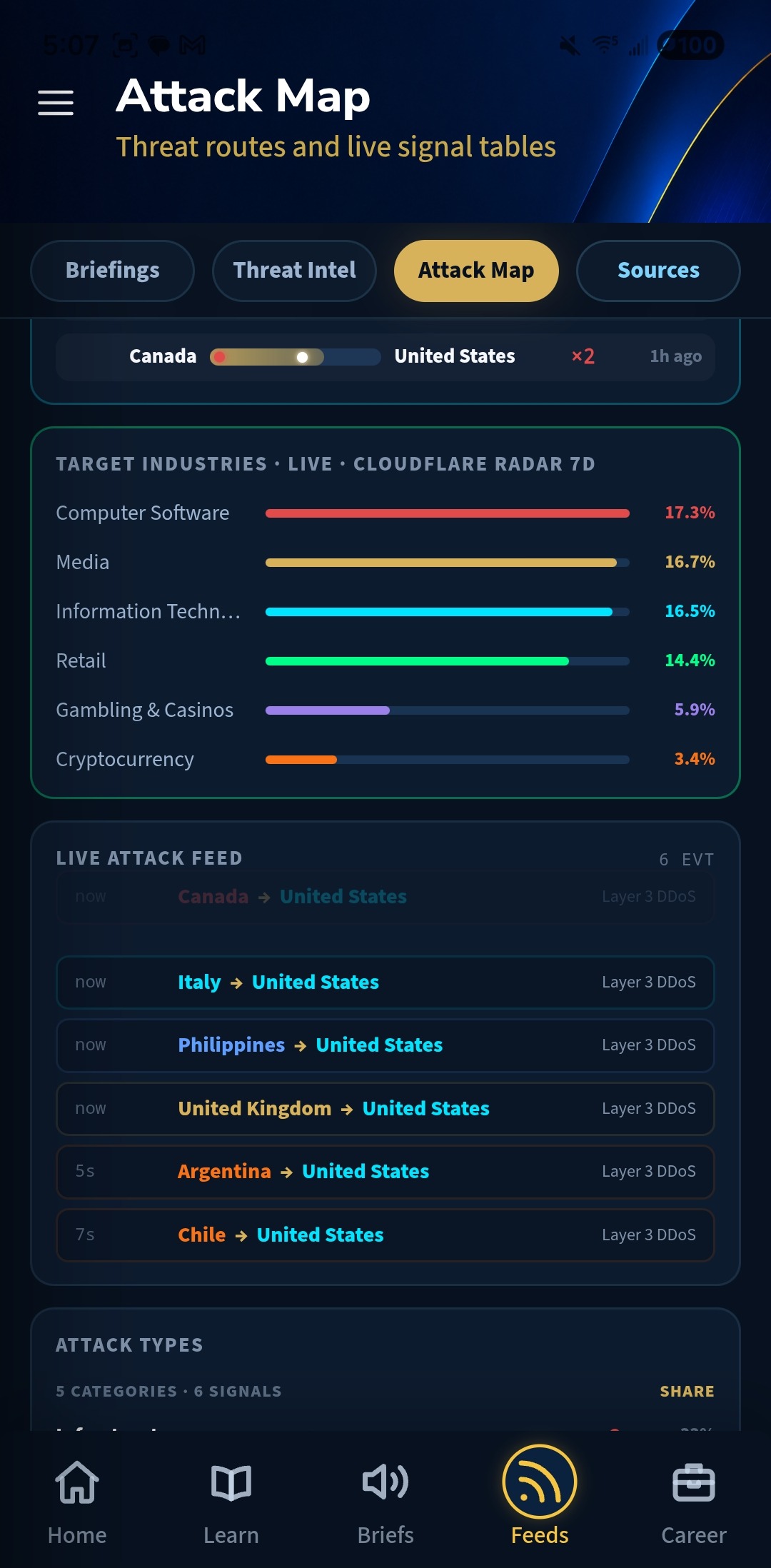Screen dimensions: 771x1568
Task: Open the Learn book icon
Action: point(231,1483)
